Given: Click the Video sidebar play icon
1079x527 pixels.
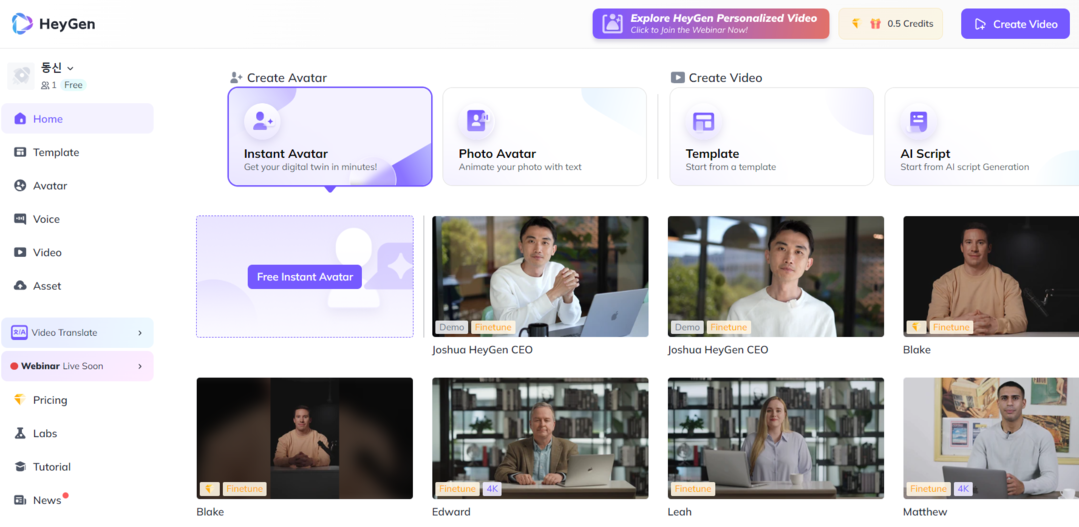Looking at the screenshot, I should tap(20, 252).
